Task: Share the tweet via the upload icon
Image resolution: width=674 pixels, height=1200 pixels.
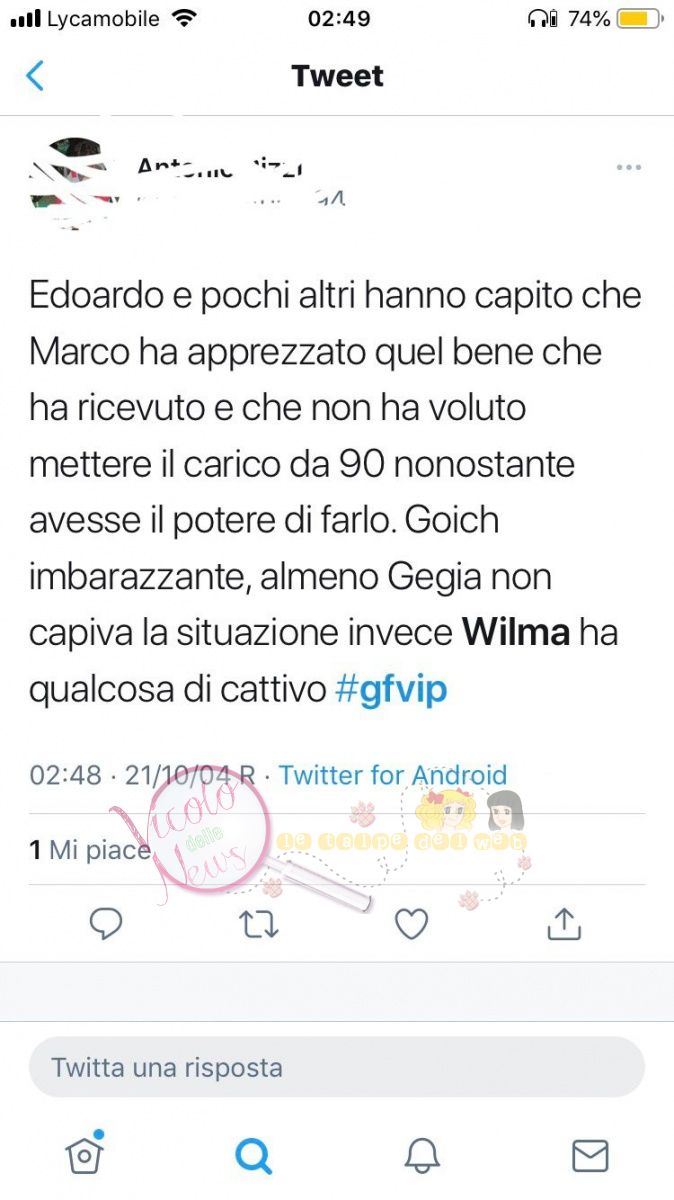Action: coord(564,923)
